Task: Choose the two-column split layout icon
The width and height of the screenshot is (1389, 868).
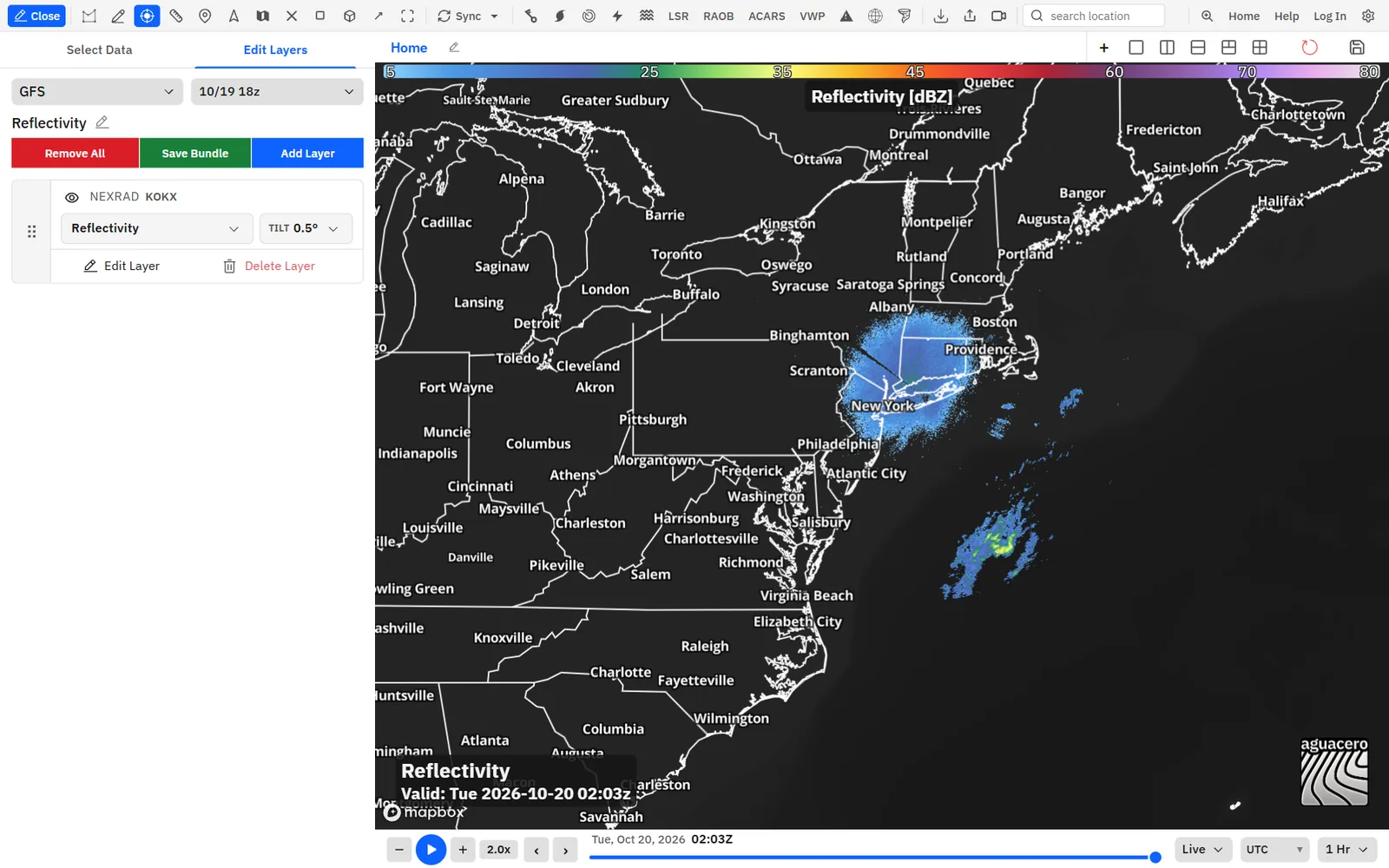Action: (1167, 48)
